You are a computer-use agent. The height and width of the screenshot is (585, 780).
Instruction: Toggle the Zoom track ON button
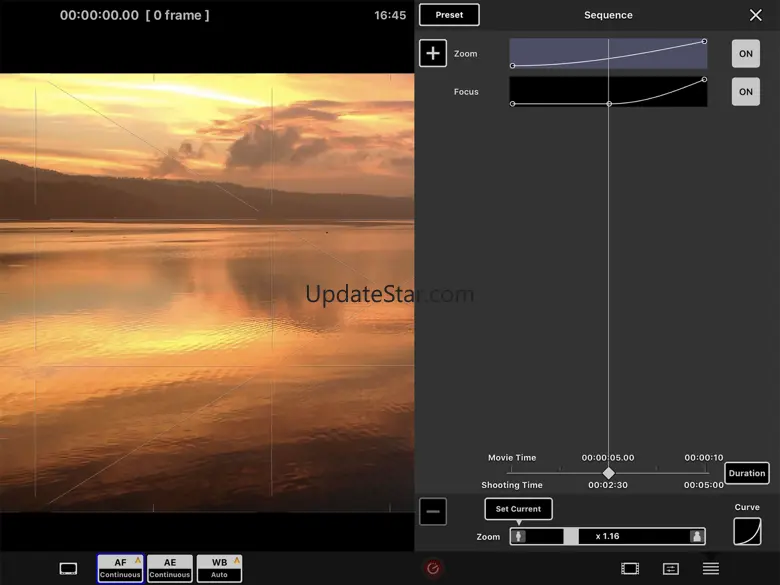745,53
